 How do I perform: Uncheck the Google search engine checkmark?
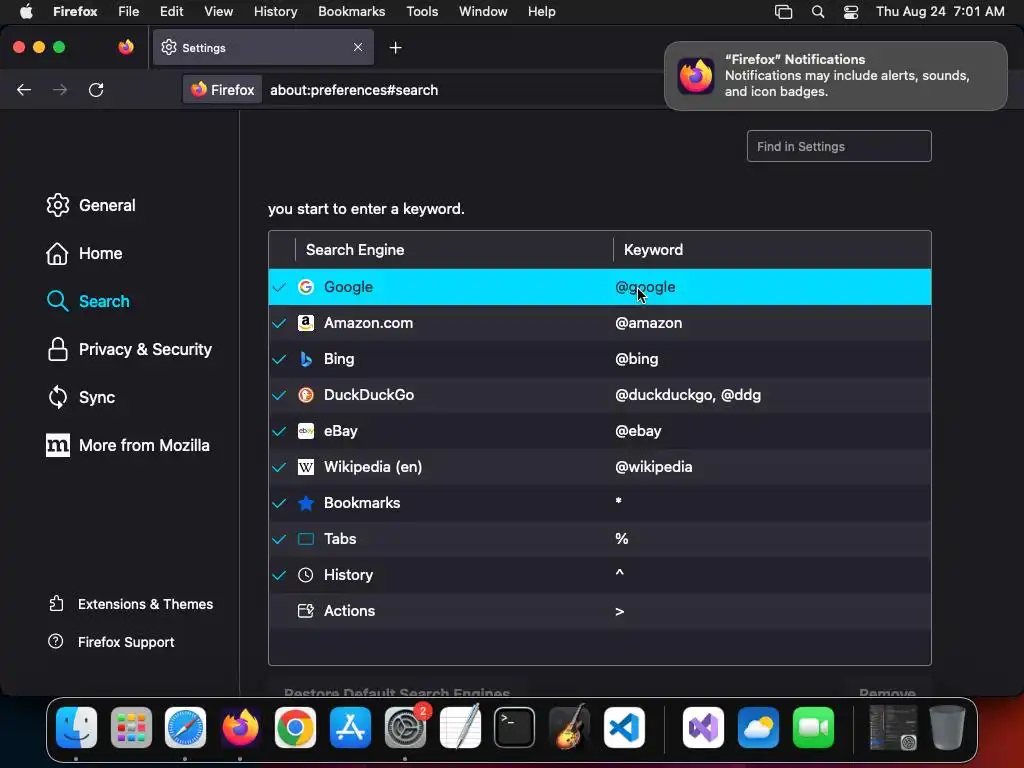point(280,287)
